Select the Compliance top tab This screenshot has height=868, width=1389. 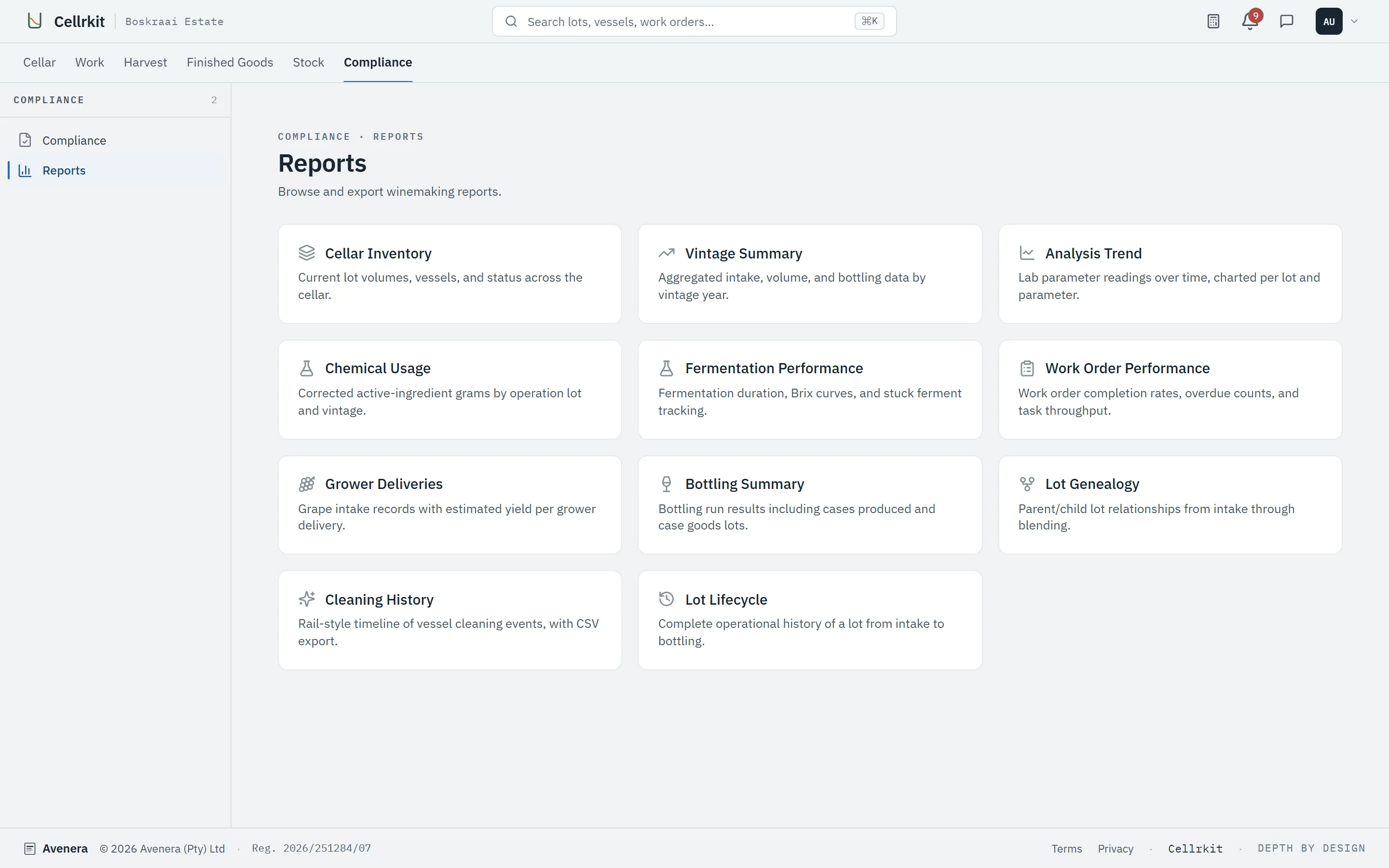click(x=378, y=62)
